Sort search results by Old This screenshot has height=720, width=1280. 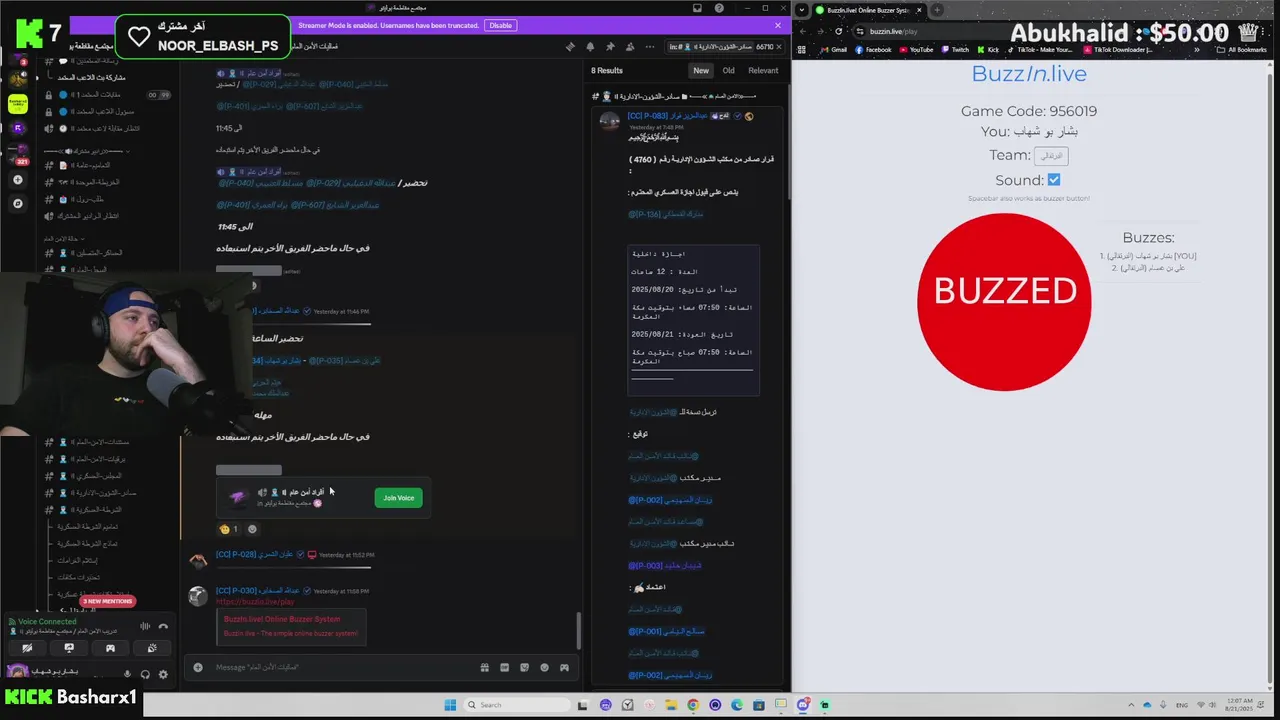[x=728, y=70]
